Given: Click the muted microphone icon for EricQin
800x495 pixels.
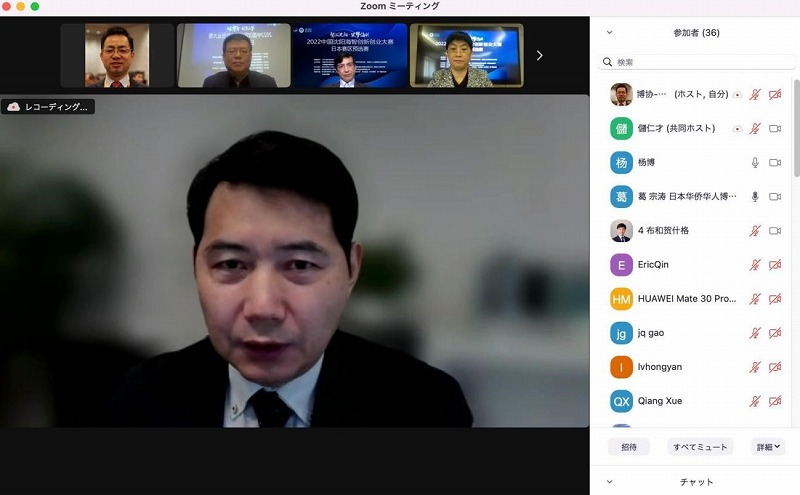Looking at the screenshot, I should point(755,265).
